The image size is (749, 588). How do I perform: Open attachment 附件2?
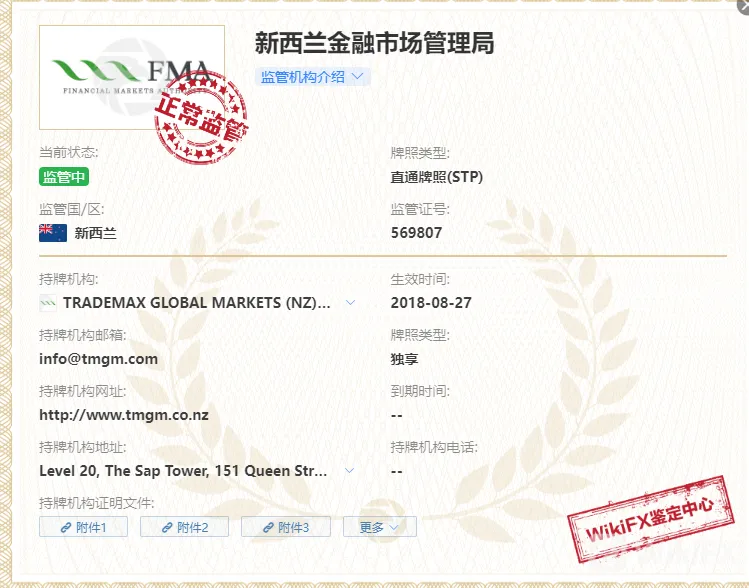tap(184, 527)
